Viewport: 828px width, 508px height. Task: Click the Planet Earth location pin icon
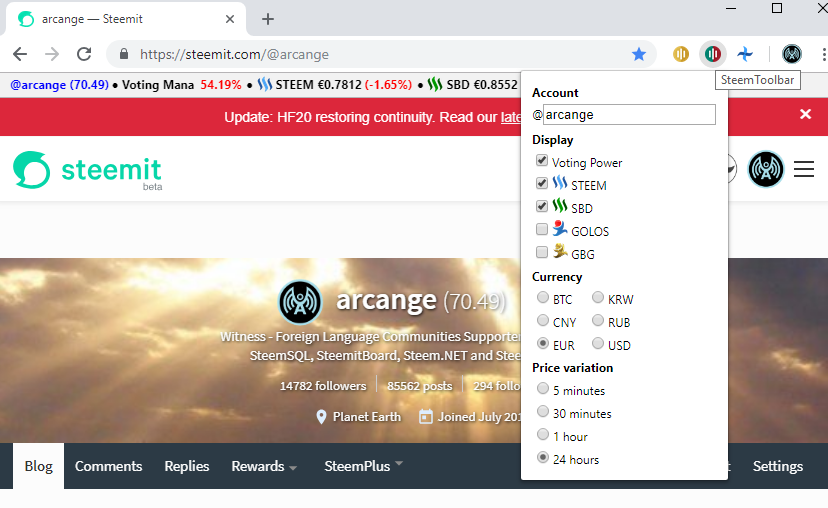pos(321,417)
